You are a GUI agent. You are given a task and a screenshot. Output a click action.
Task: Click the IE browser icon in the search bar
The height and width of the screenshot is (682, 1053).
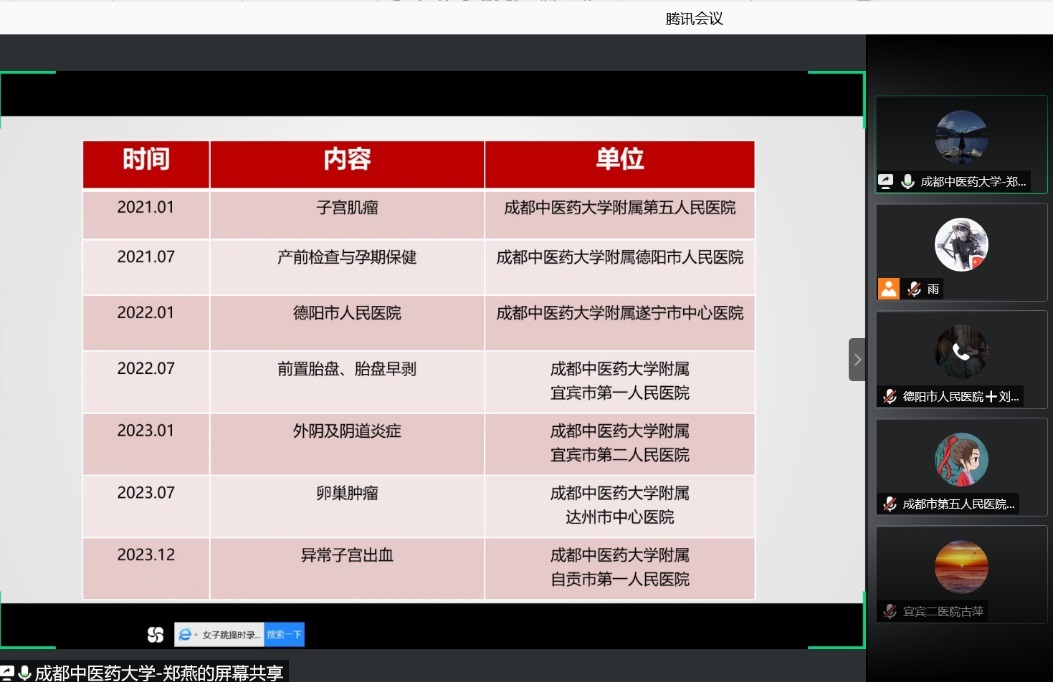pos(185,634)
